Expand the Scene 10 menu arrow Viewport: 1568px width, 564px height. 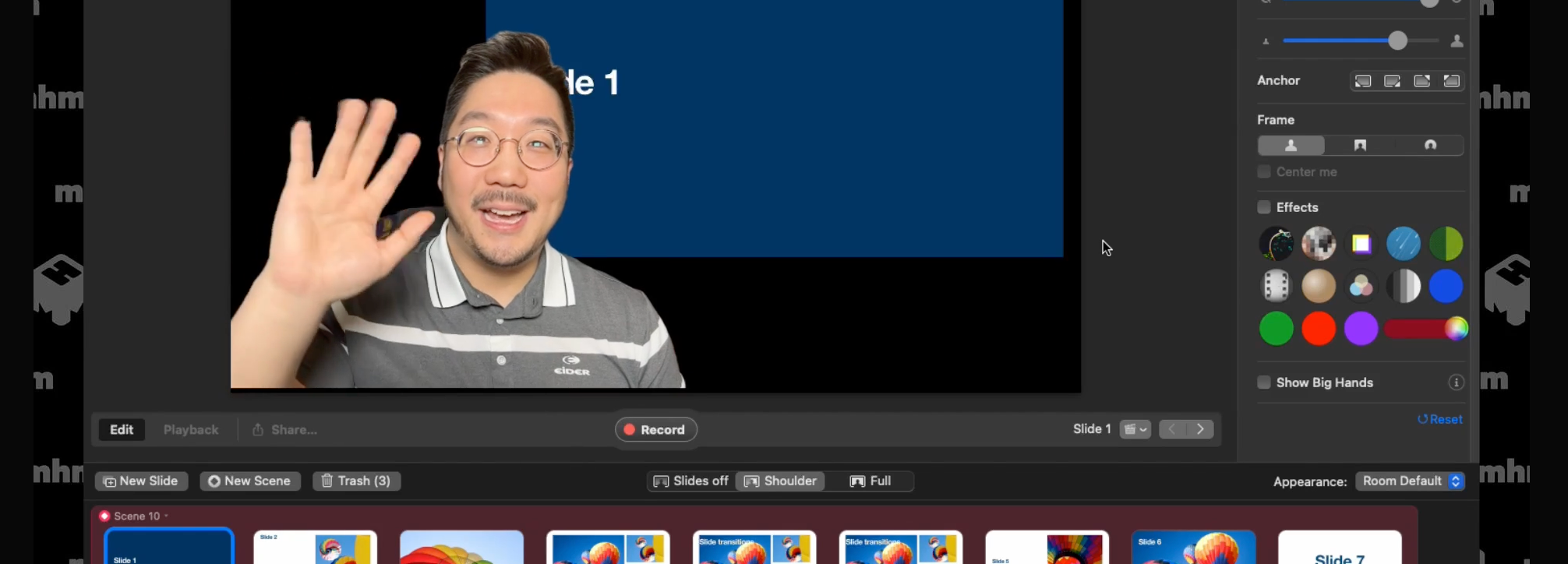[166, 516]
